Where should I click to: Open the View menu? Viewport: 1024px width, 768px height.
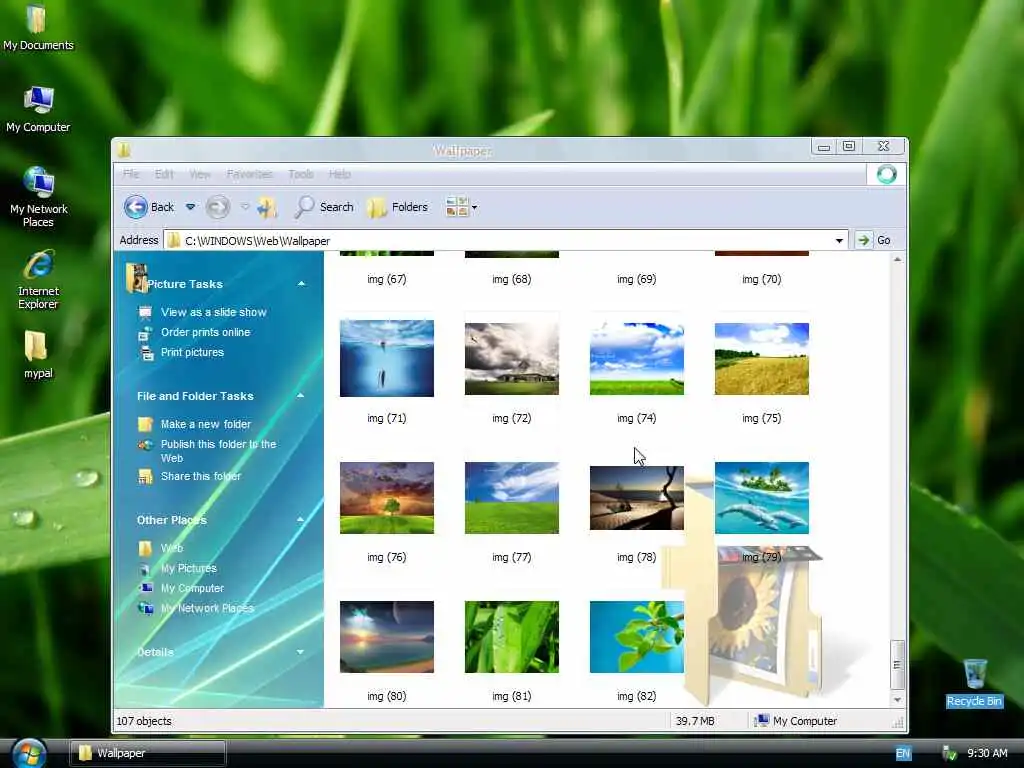pyautogui.click(x=200, y=174)
